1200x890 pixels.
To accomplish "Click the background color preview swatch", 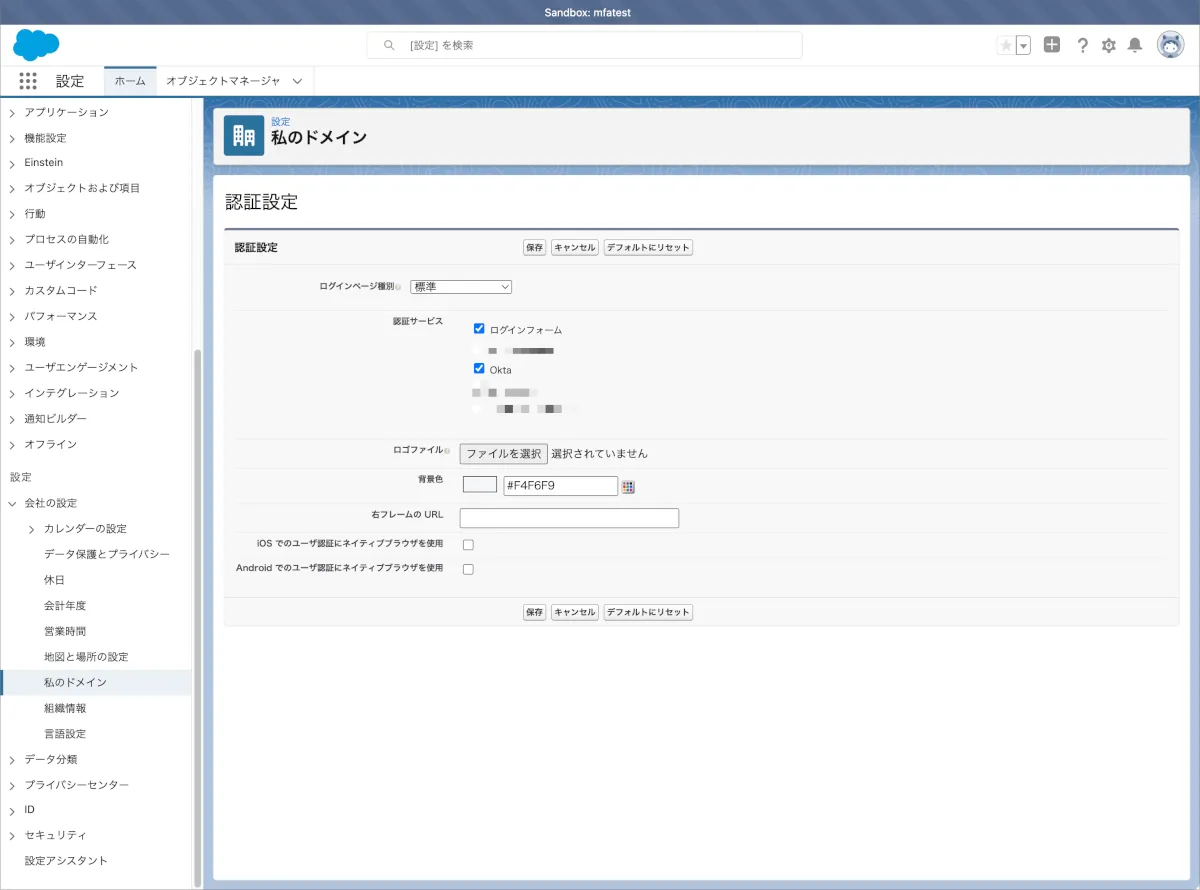I will pos(480,485).
